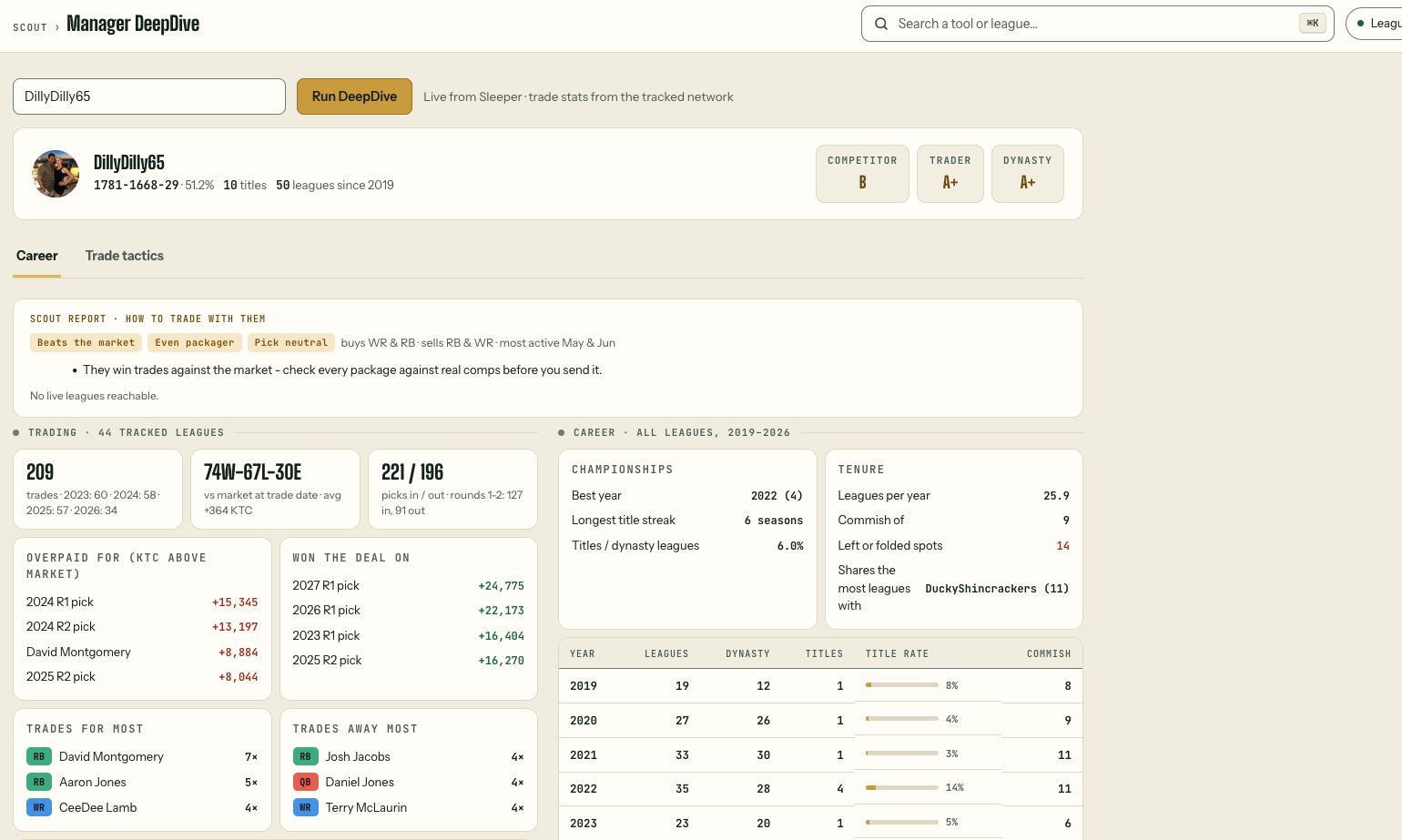
Task: Go to Scout breadcrumb link
Action: [x=30, y=27]
